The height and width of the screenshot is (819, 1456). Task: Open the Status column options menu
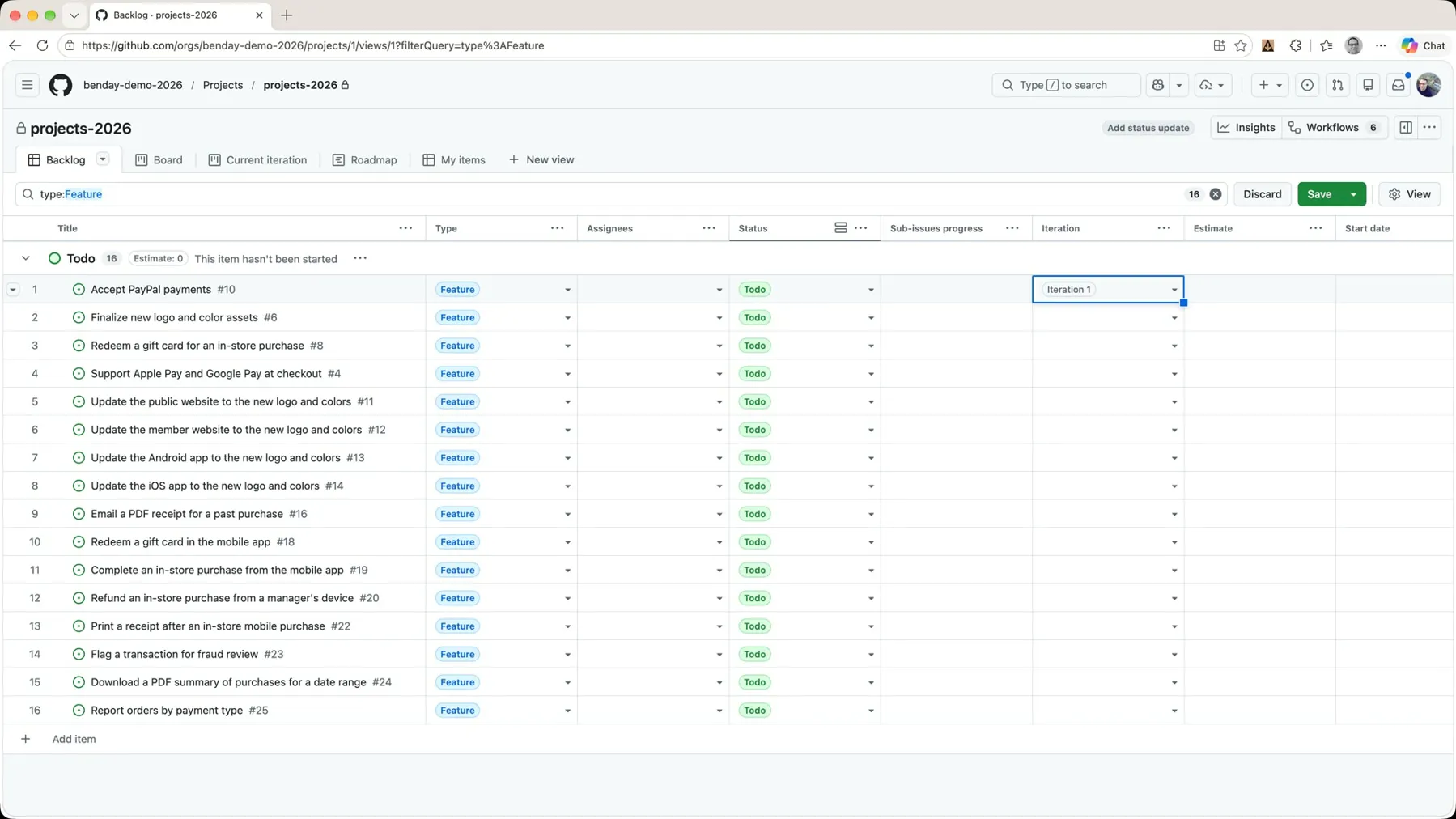pyautogui.click(x=861, y=228)
